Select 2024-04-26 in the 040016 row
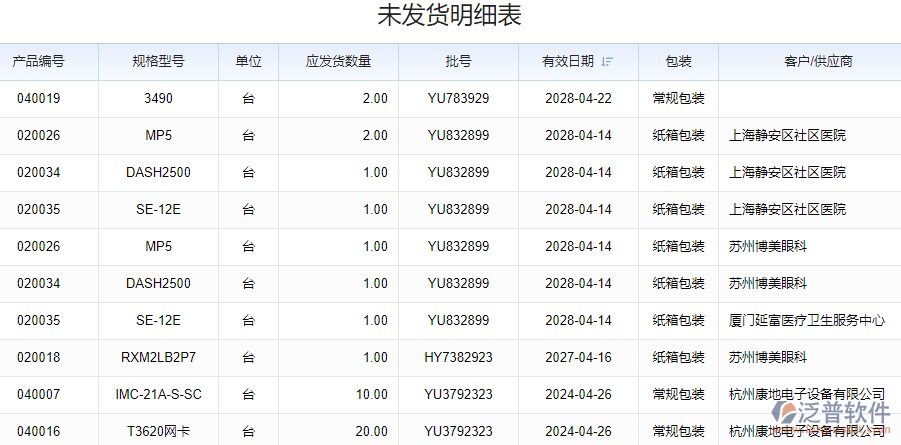Image resolution: width=901 pixels, height=445 pixels. coord(579,431)
